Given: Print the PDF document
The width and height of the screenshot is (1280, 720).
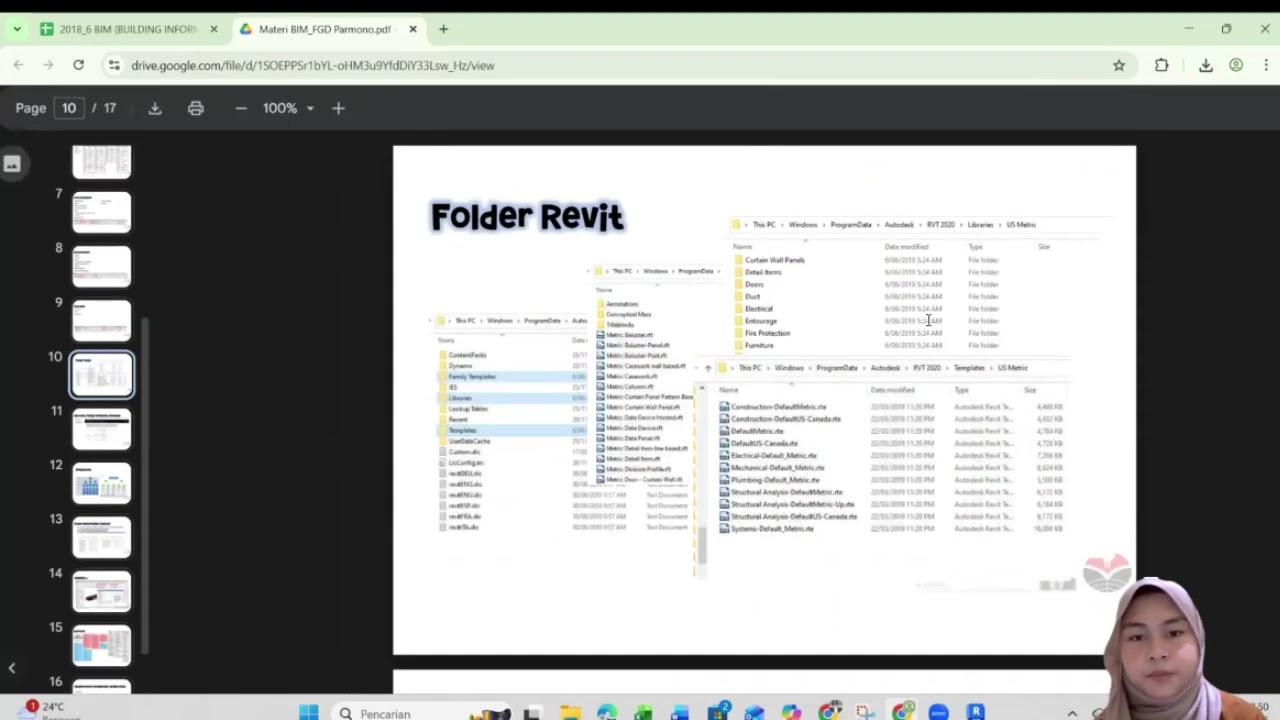Looking at the screenshot, I should point(196,108).
